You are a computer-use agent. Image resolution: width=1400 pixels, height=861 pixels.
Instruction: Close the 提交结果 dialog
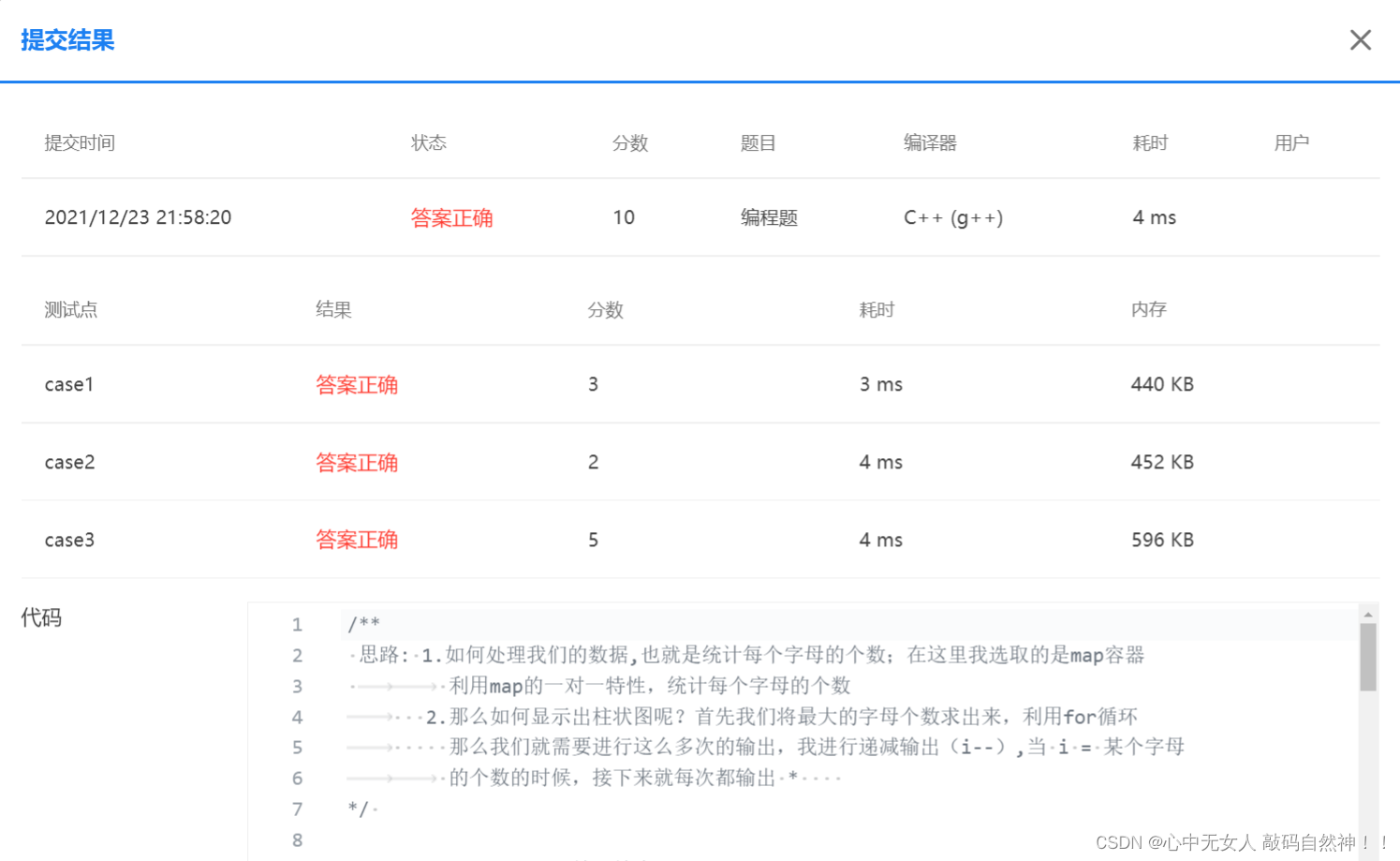(1360, 39)
